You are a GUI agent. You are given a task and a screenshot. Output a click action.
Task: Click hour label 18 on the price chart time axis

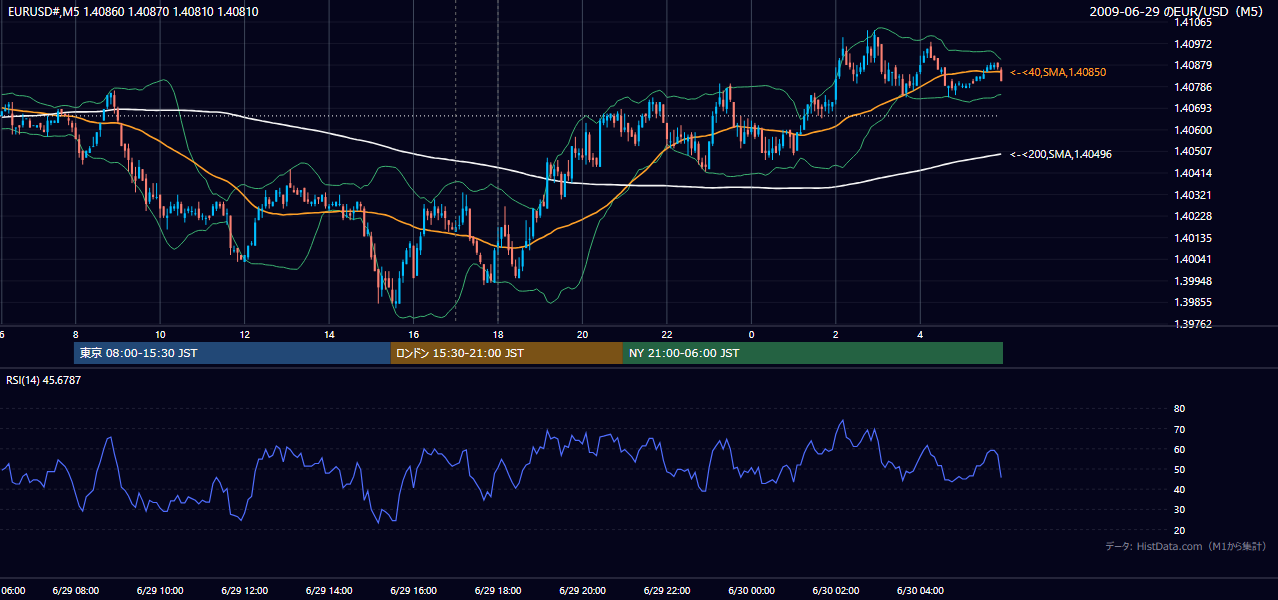click(x=498, y=334)
